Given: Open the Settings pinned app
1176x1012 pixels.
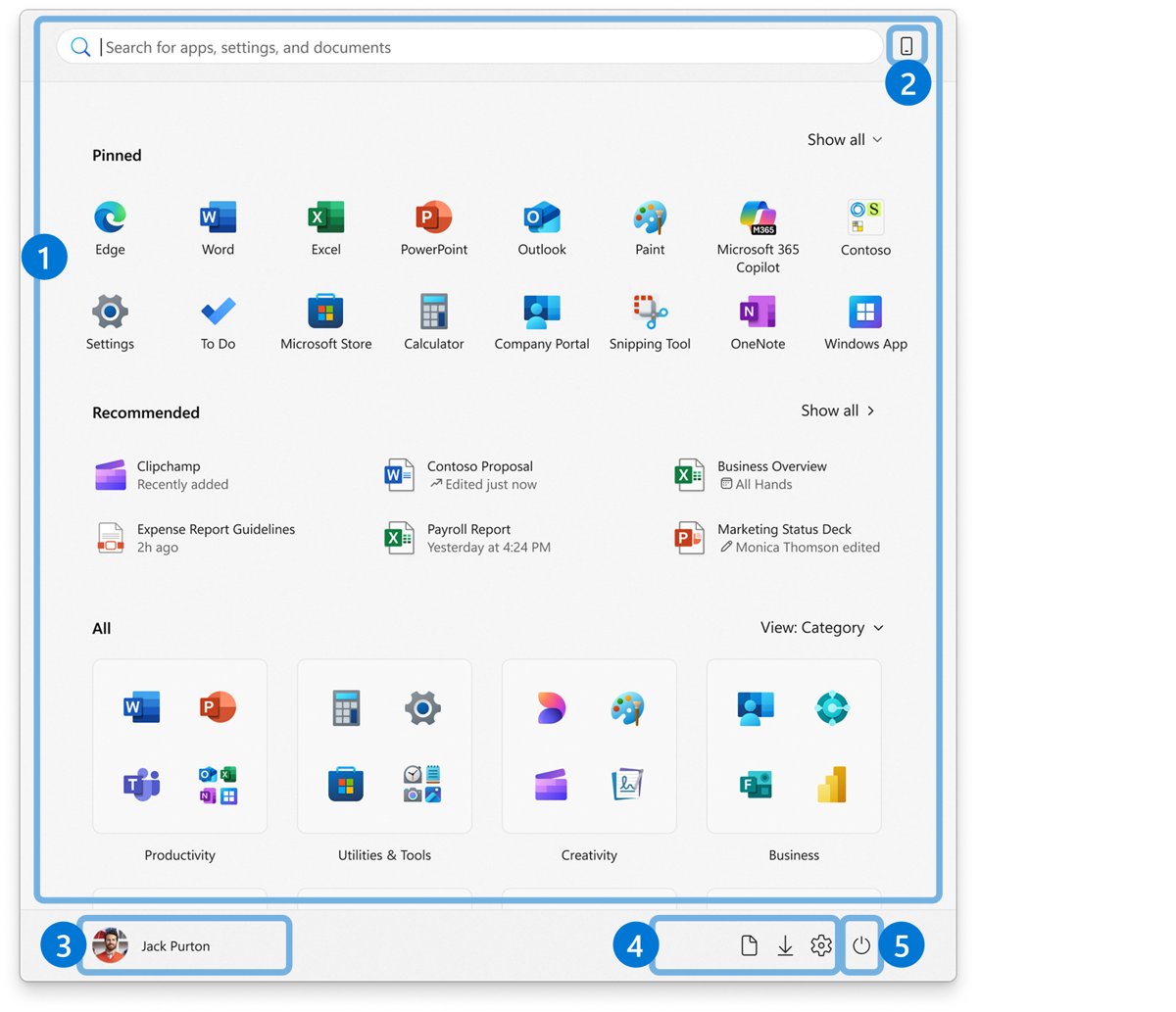Looking at the screenshot, I should click(110, 322).
